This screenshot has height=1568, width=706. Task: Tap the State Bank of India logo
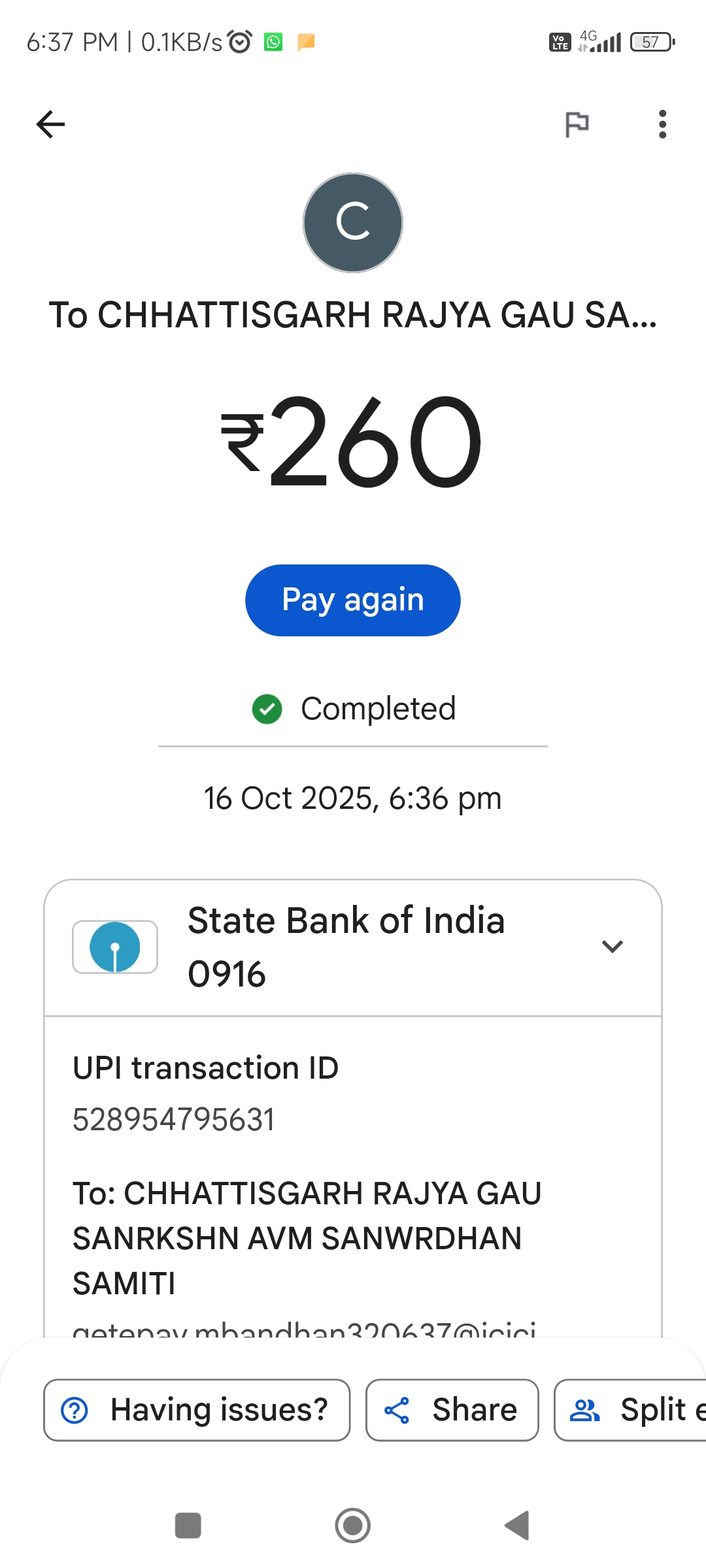(x=115, y=947)
